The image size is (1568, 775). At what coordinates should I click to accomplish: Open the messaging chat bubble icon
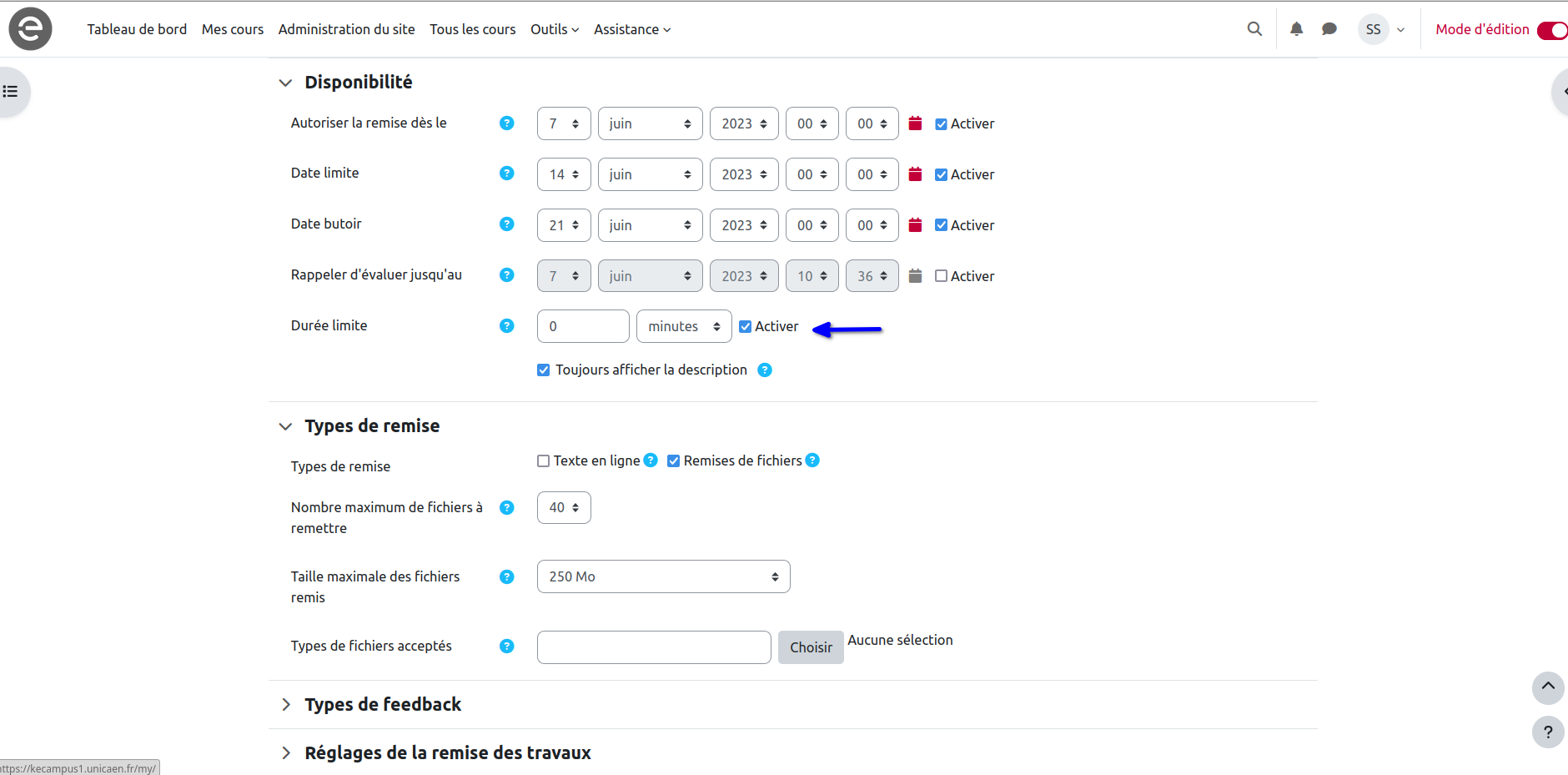coord(1329,29)
